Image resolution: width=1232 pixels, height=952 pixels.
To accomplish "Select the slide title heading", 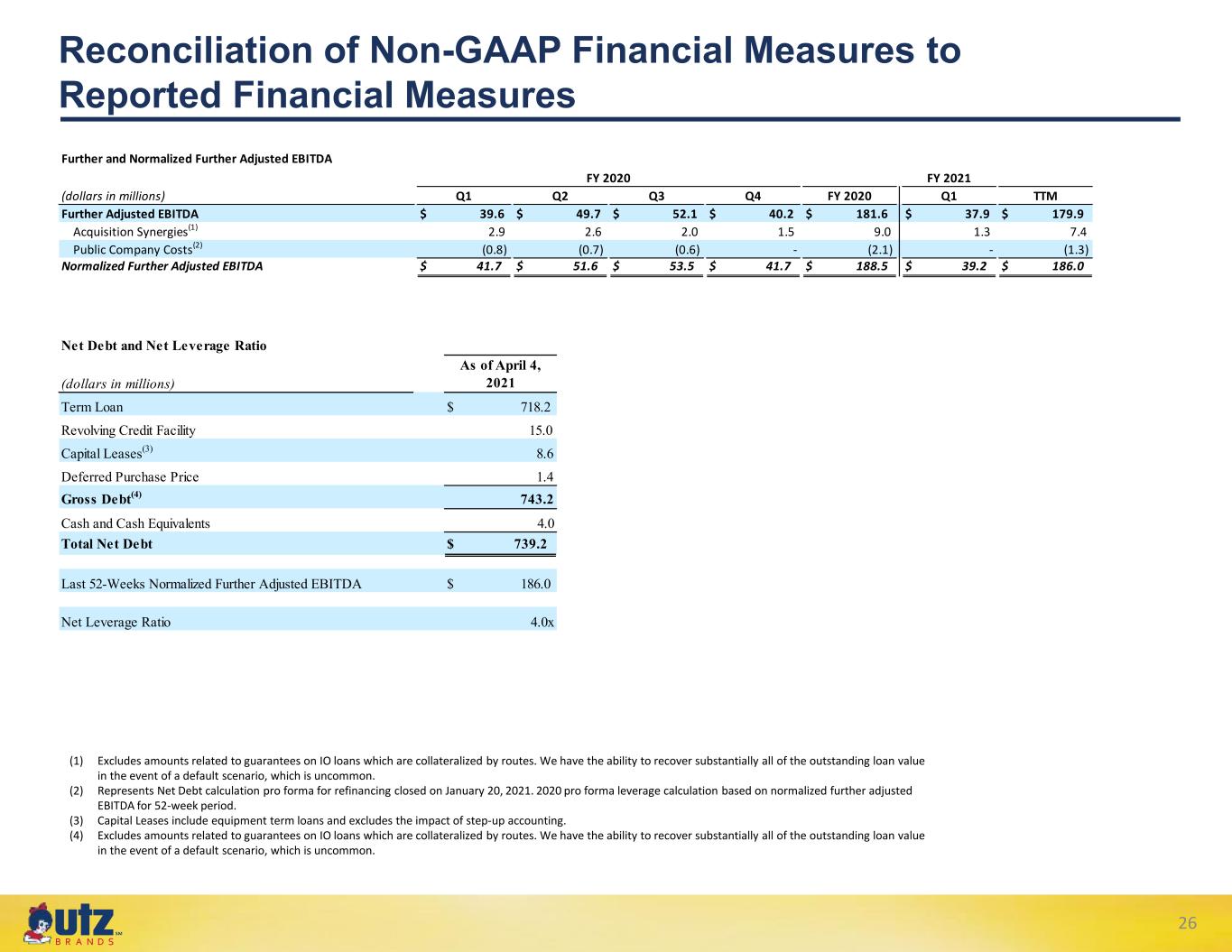I will pos(510,72).
